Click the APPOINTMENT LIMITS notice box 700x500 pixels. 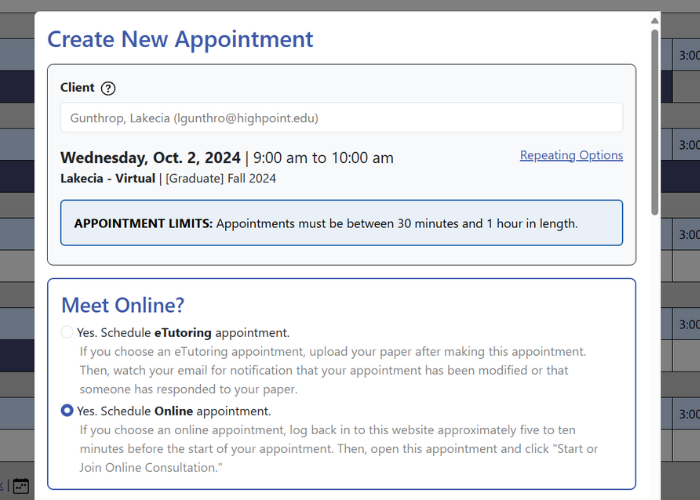click(341, 223)
